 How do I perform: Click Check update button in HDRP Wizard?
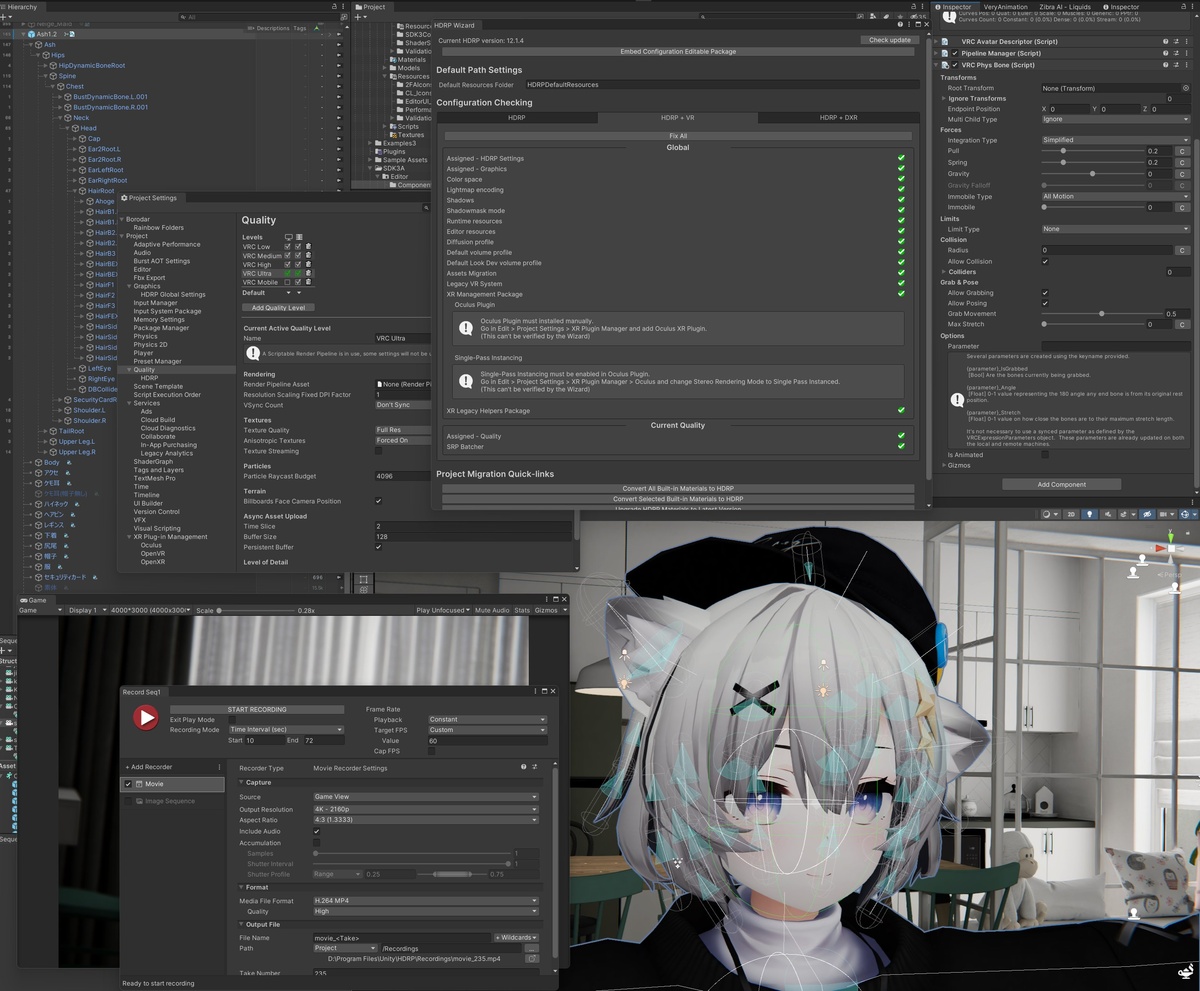[x=889, y=40]
